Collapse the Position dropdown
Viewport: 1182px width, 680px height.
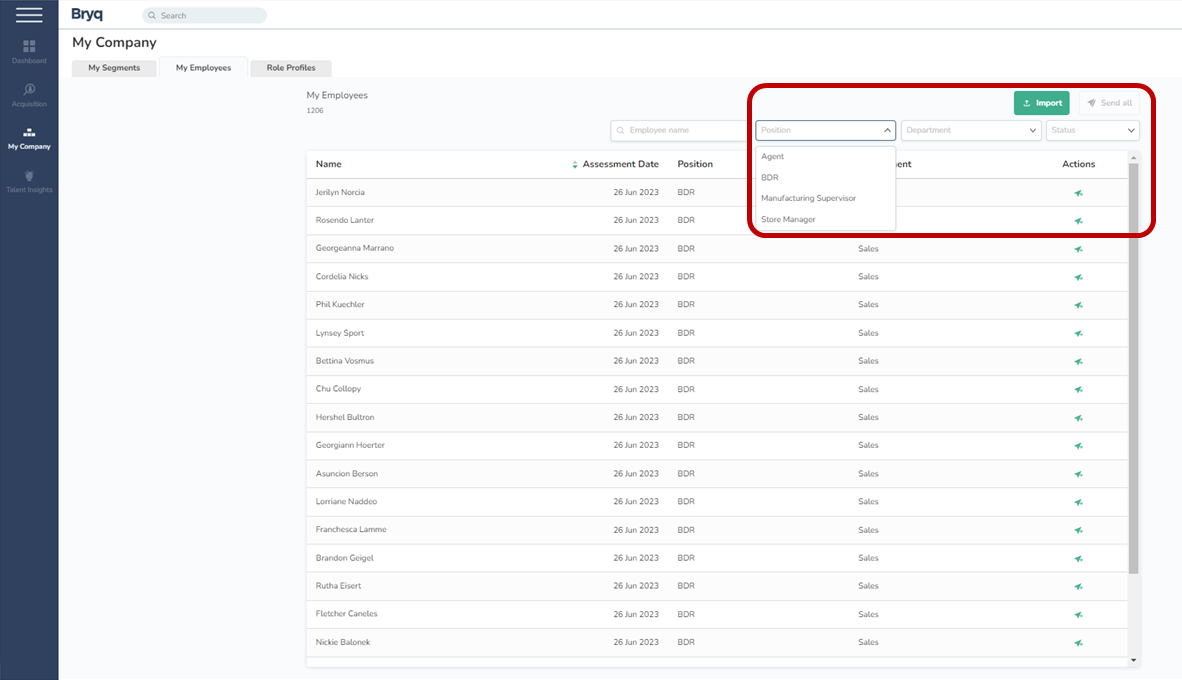pos(887,130)
